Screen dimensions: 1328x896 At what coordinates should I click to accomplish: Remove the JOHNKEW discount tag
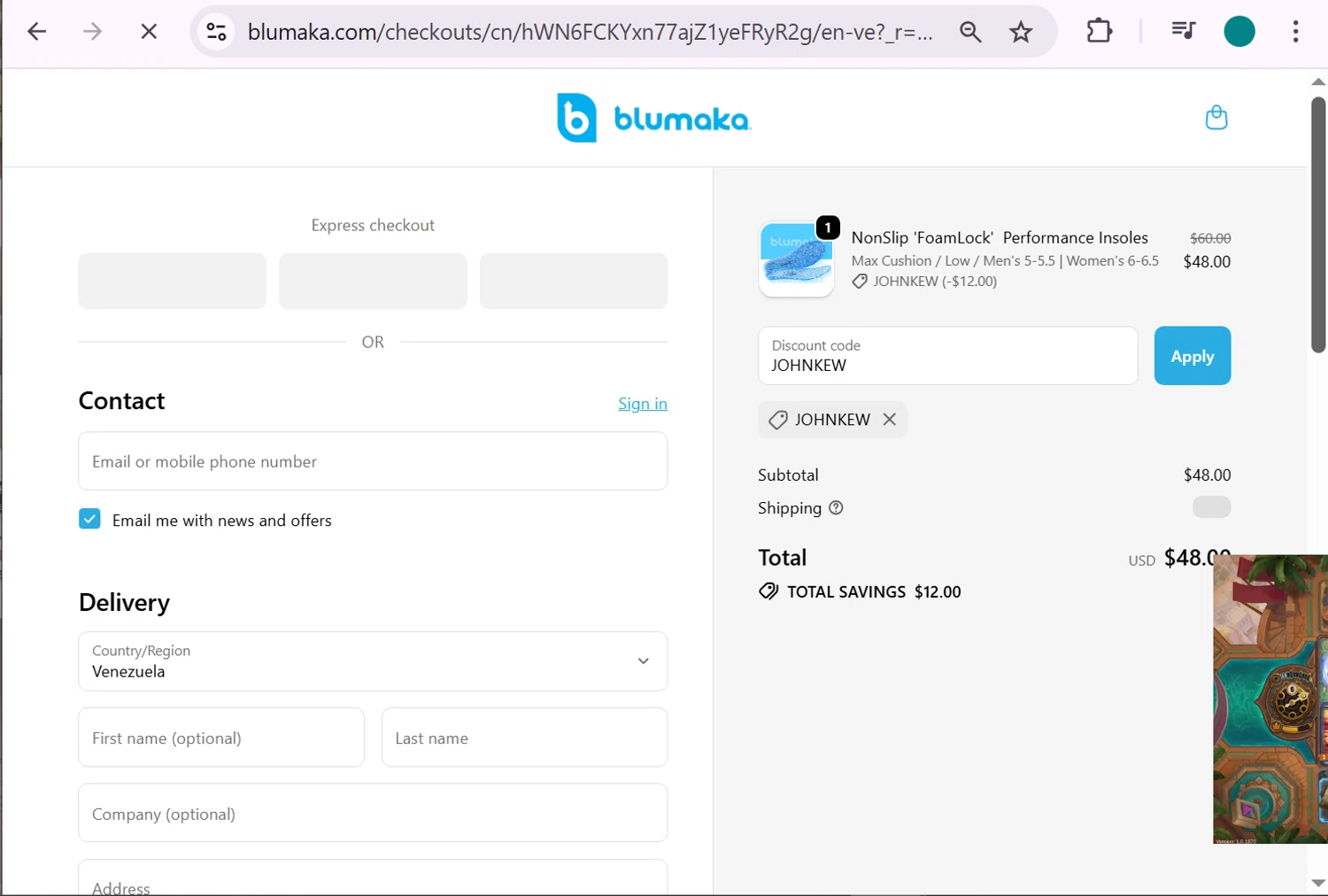pos(889,420)
